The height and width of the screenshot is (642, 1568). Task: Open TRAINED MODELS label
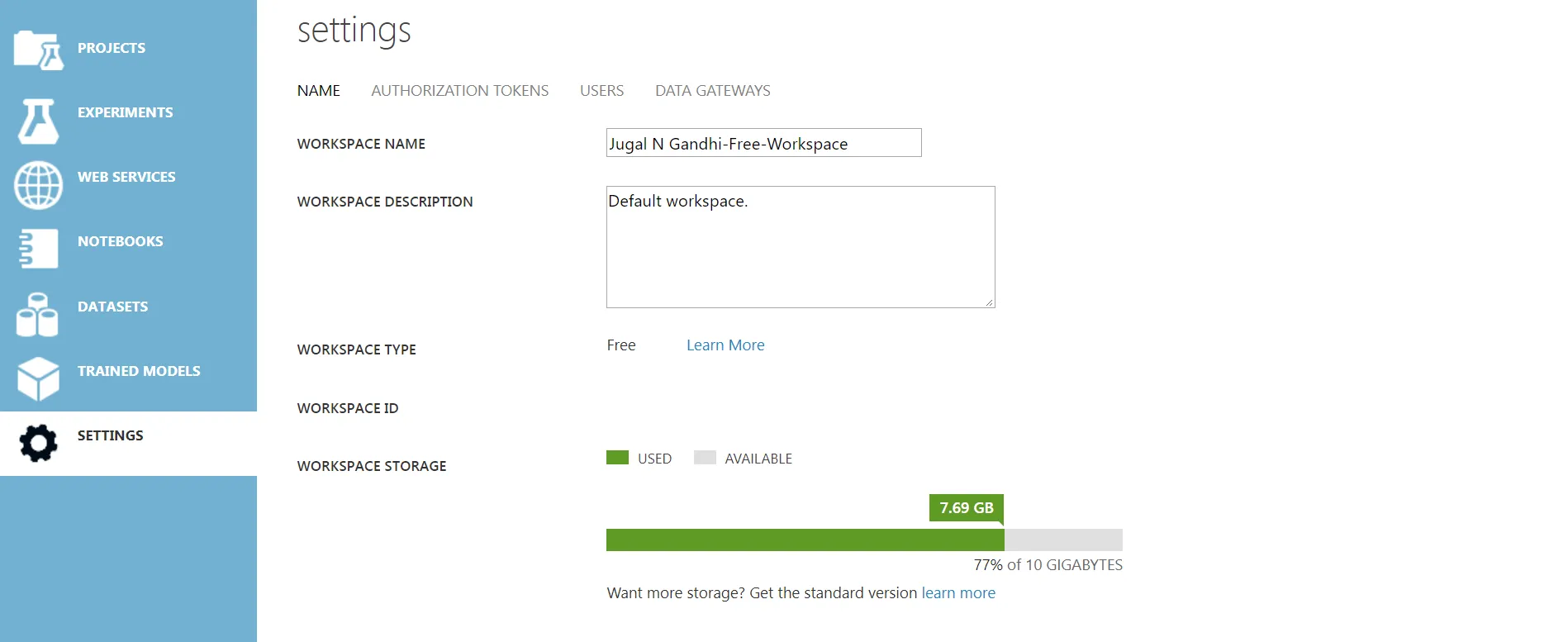(139, 371)
